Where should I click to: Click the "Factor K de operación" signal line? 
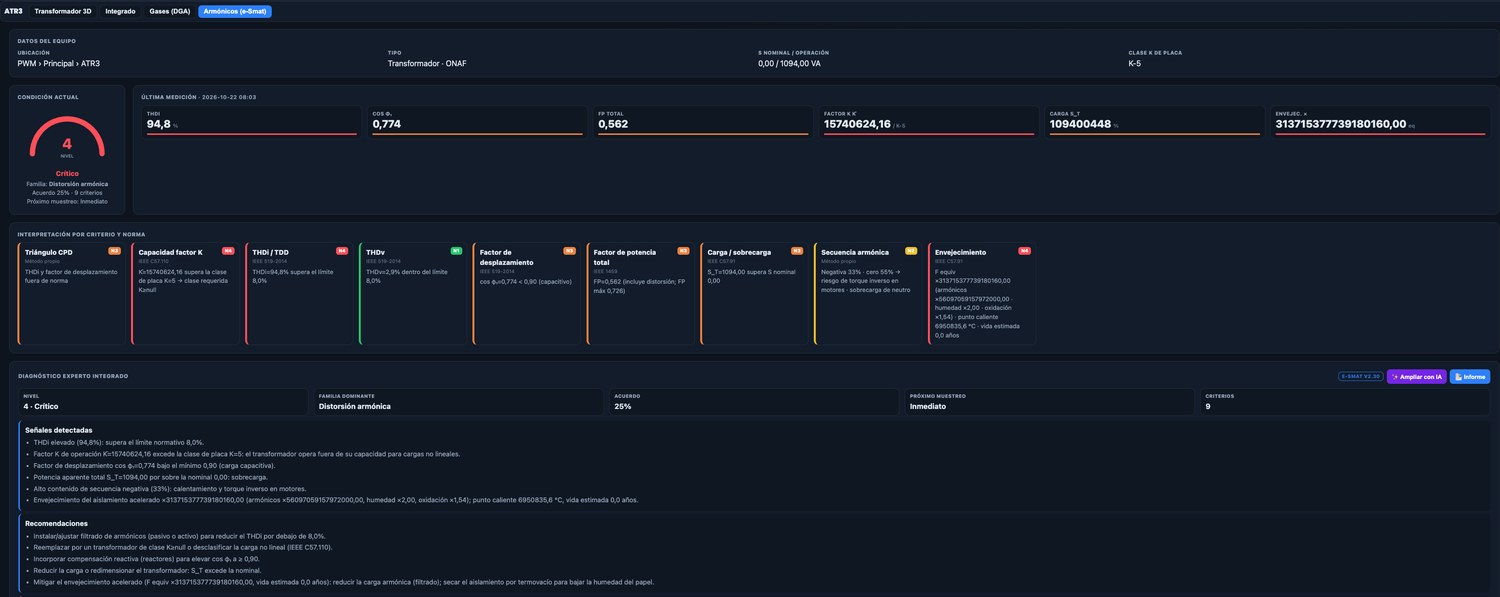tap(246, 454)
